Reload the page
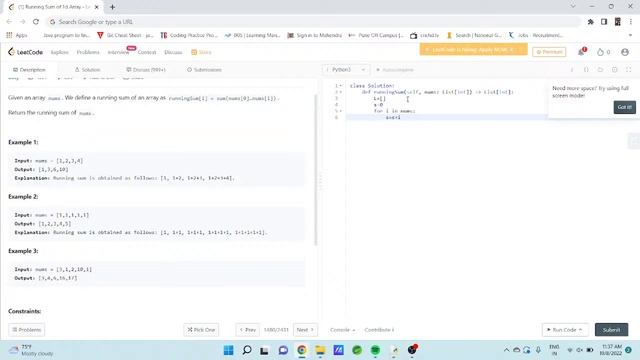This screenshot has width=640, height=360. (x=36, y=22)
